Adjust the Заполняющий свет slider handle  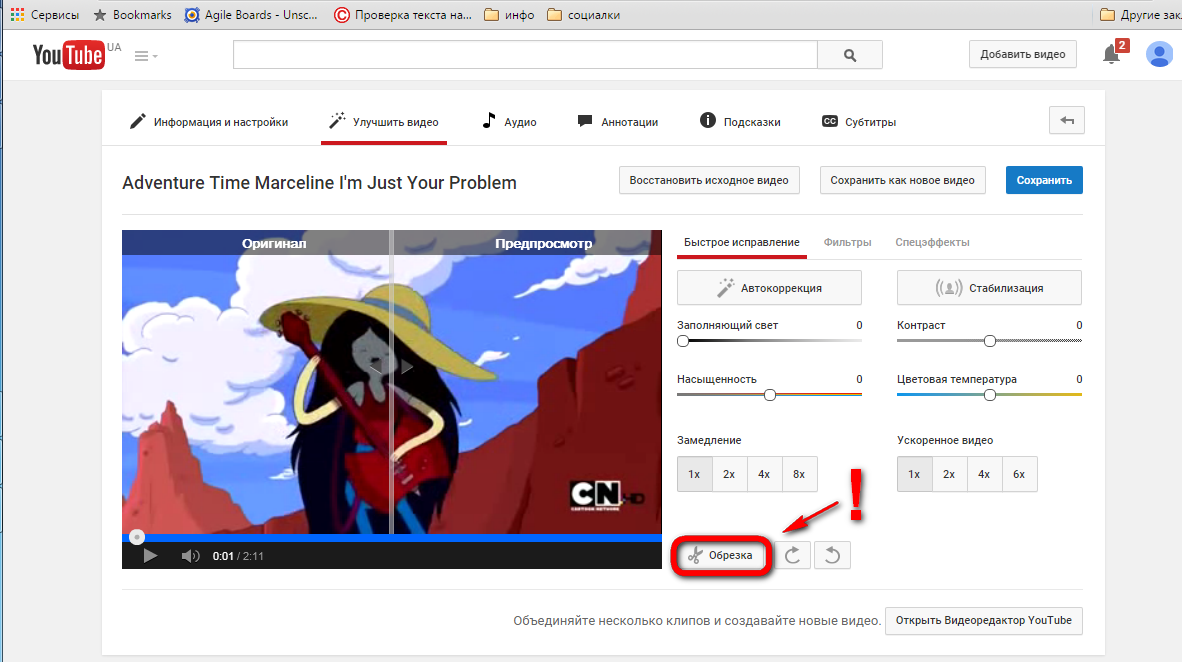click(683, 341)
